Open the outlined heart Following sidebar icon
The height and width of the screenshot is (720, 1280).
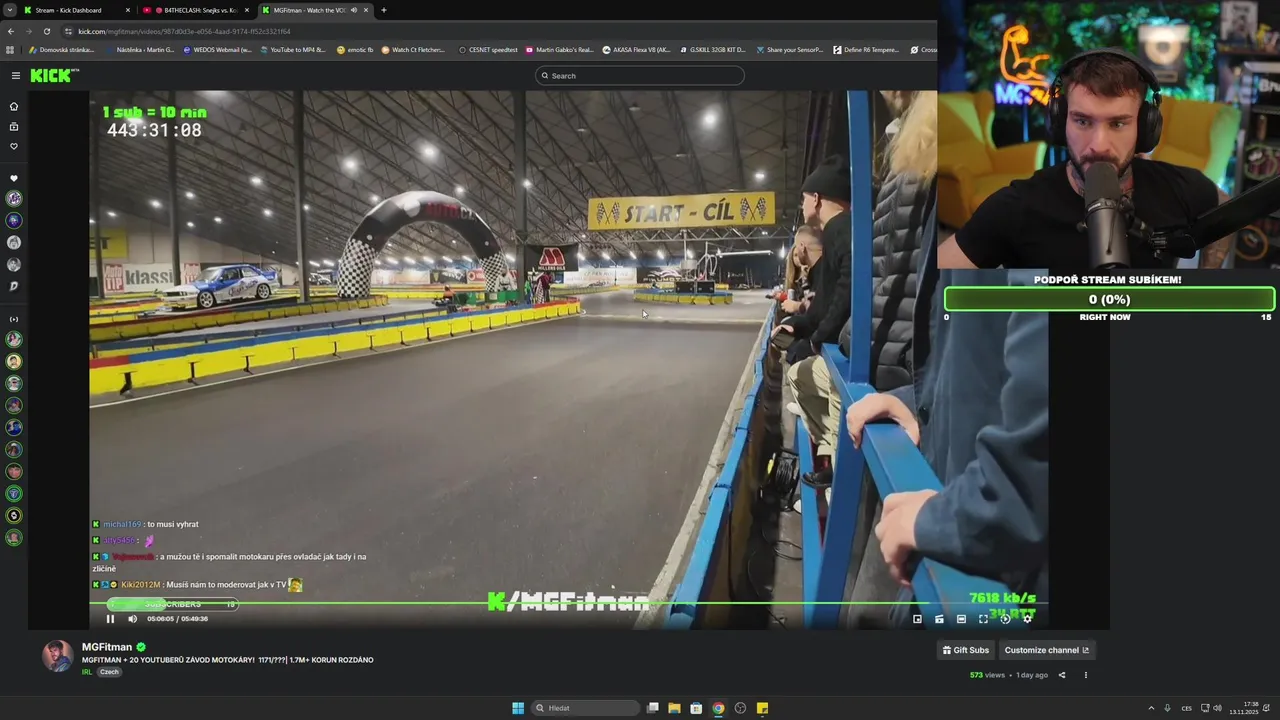click(x=14, y=146)
